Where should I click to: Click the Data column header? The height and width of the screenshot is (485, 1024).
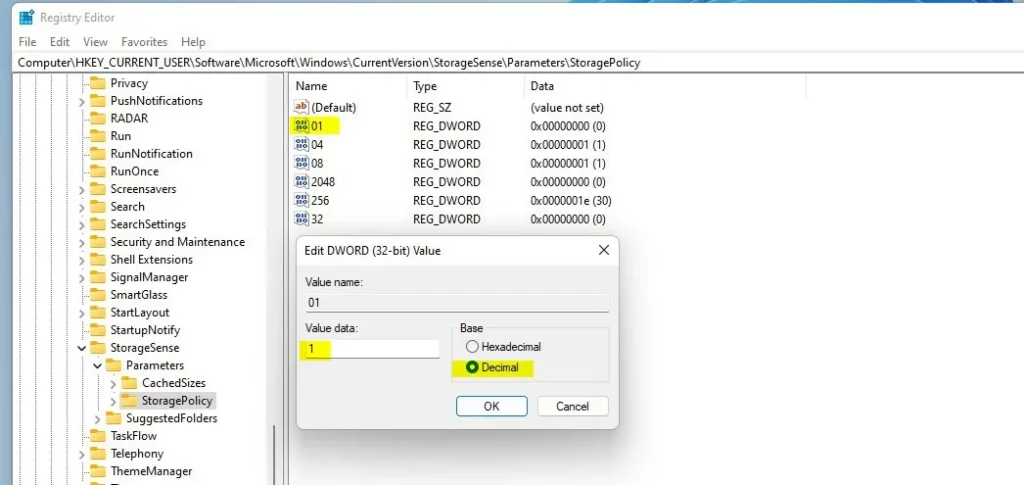665,86
